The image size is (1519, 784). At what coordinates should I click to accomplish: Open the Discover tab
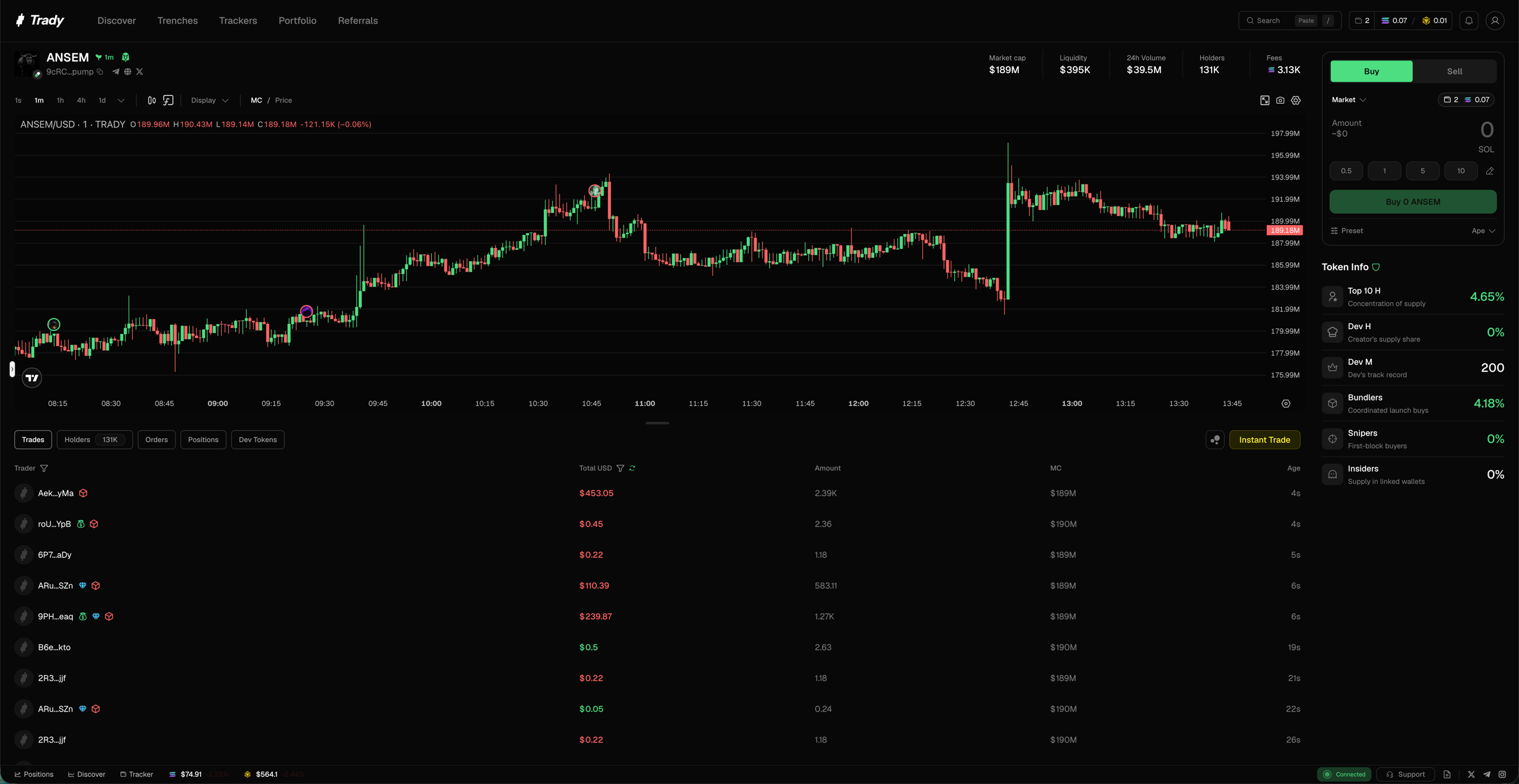[116, 21]
